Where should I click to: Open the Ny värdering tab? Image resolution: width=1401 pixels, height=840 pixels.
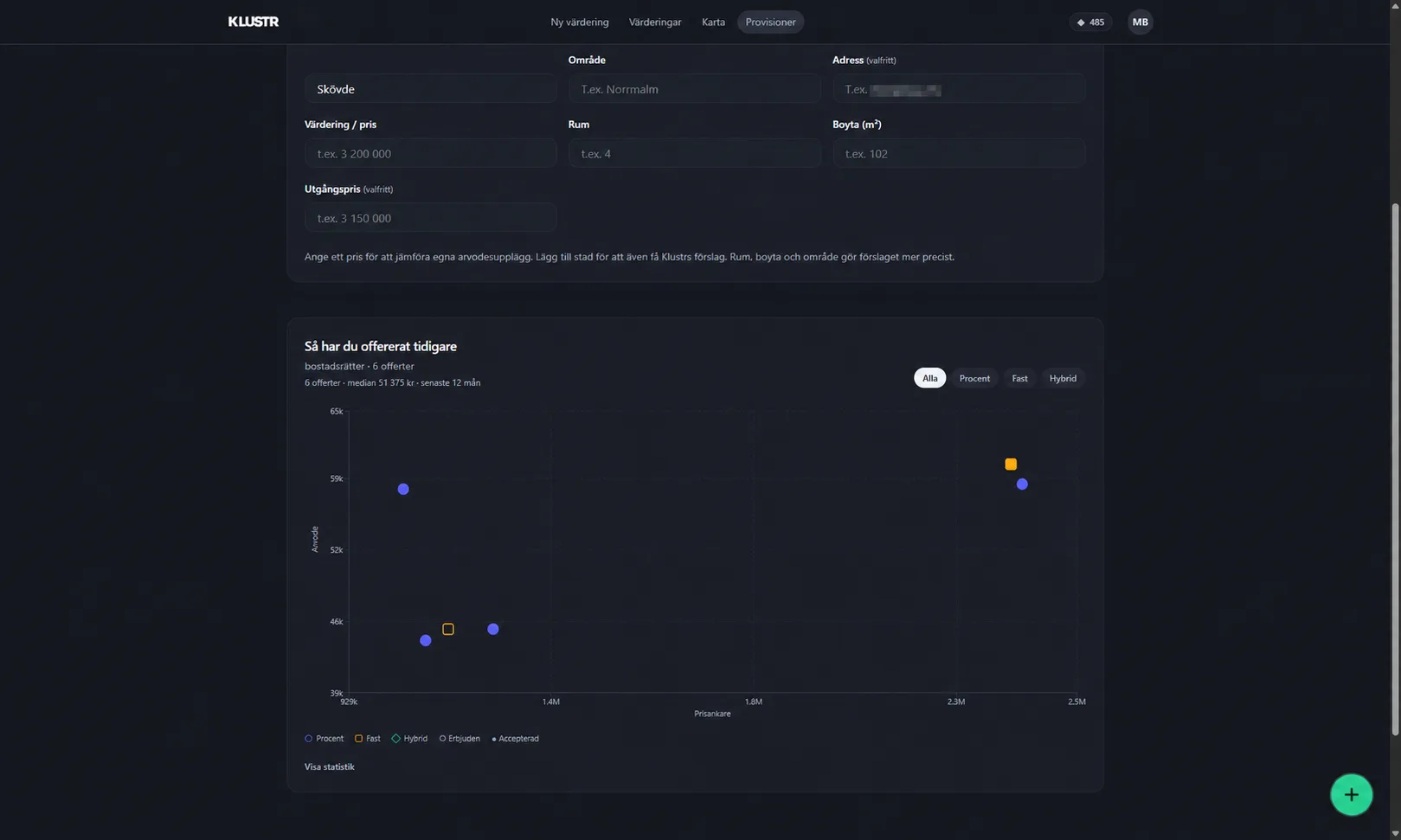580,22
